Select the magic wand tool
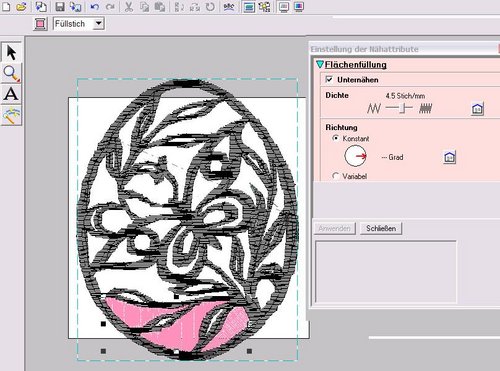The image size is (500, 371). click(11, 115)
